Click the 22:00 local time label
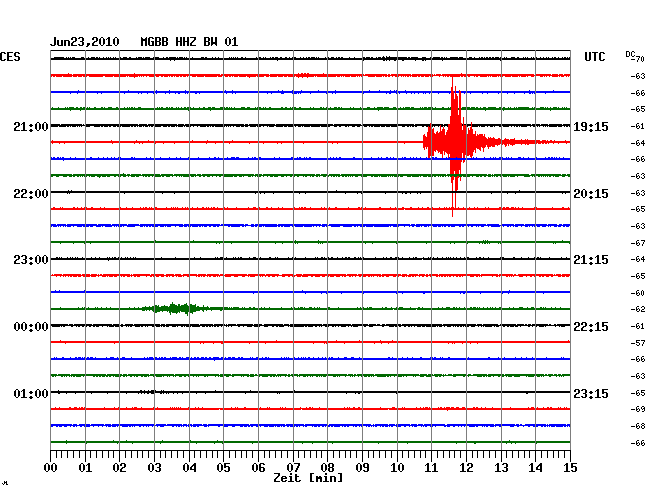The height and width of the screenshot is (494, 650). (31, 194)
